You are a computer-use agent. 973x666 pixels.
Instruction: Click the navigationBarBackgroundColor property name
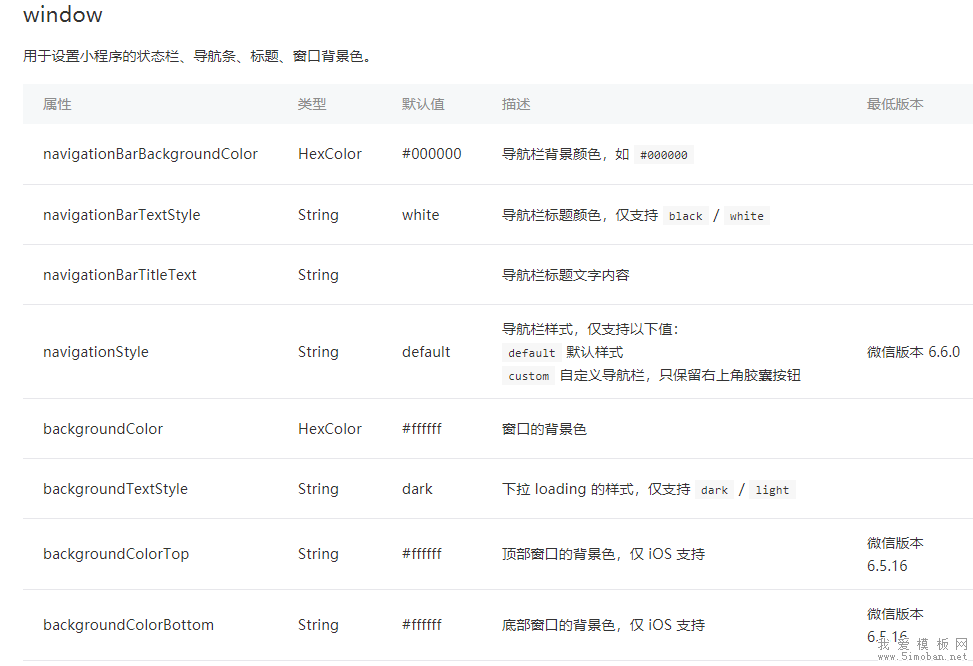[x=150, y=154]
